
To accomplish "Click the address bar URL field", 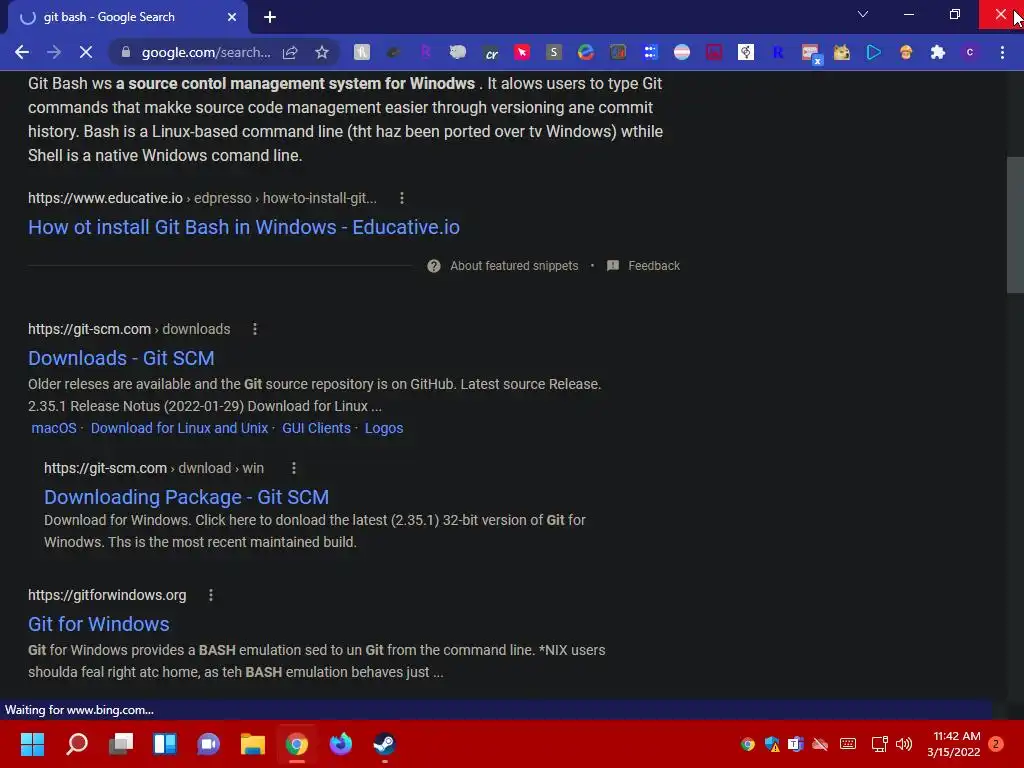I will point(206,52).
